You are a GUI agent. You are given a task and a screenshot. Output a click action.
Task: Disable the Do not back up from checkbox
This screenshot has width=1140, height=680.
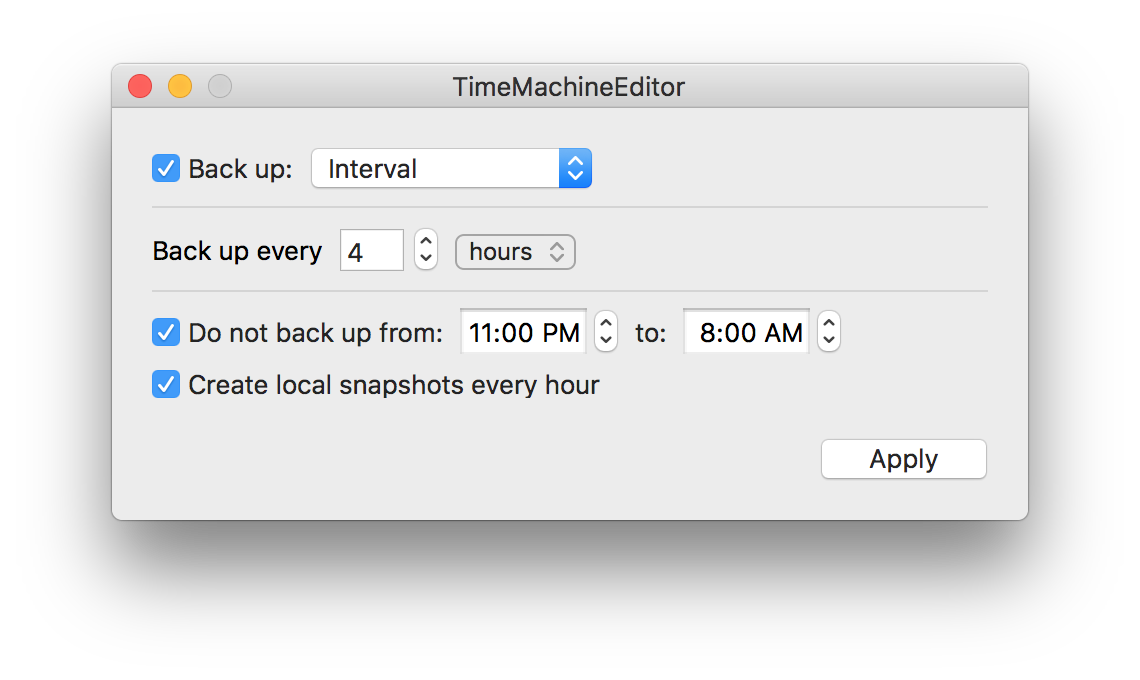pyautogui.click(x=166, y=332)
